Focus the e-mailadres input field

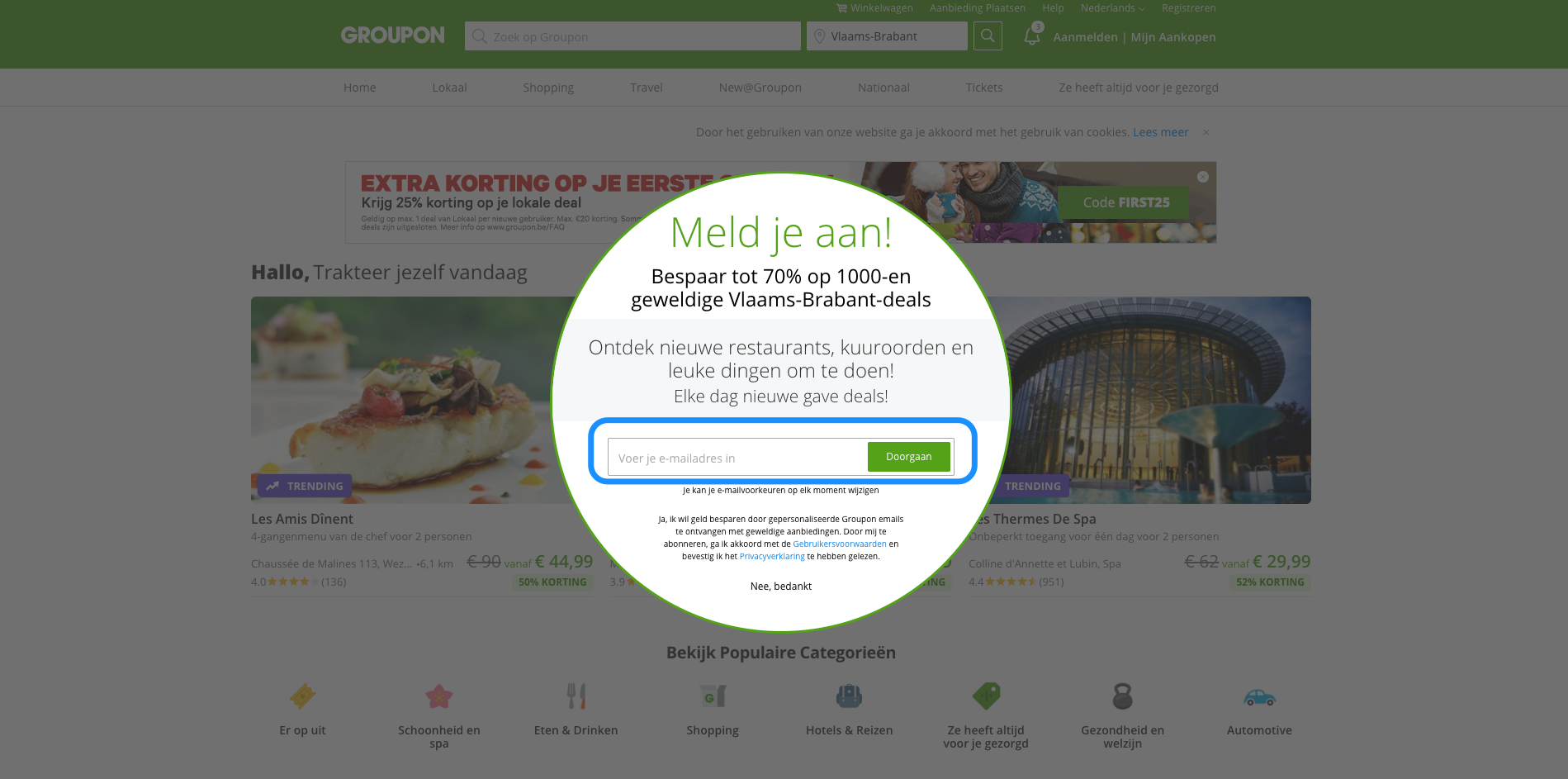[737, 458]
